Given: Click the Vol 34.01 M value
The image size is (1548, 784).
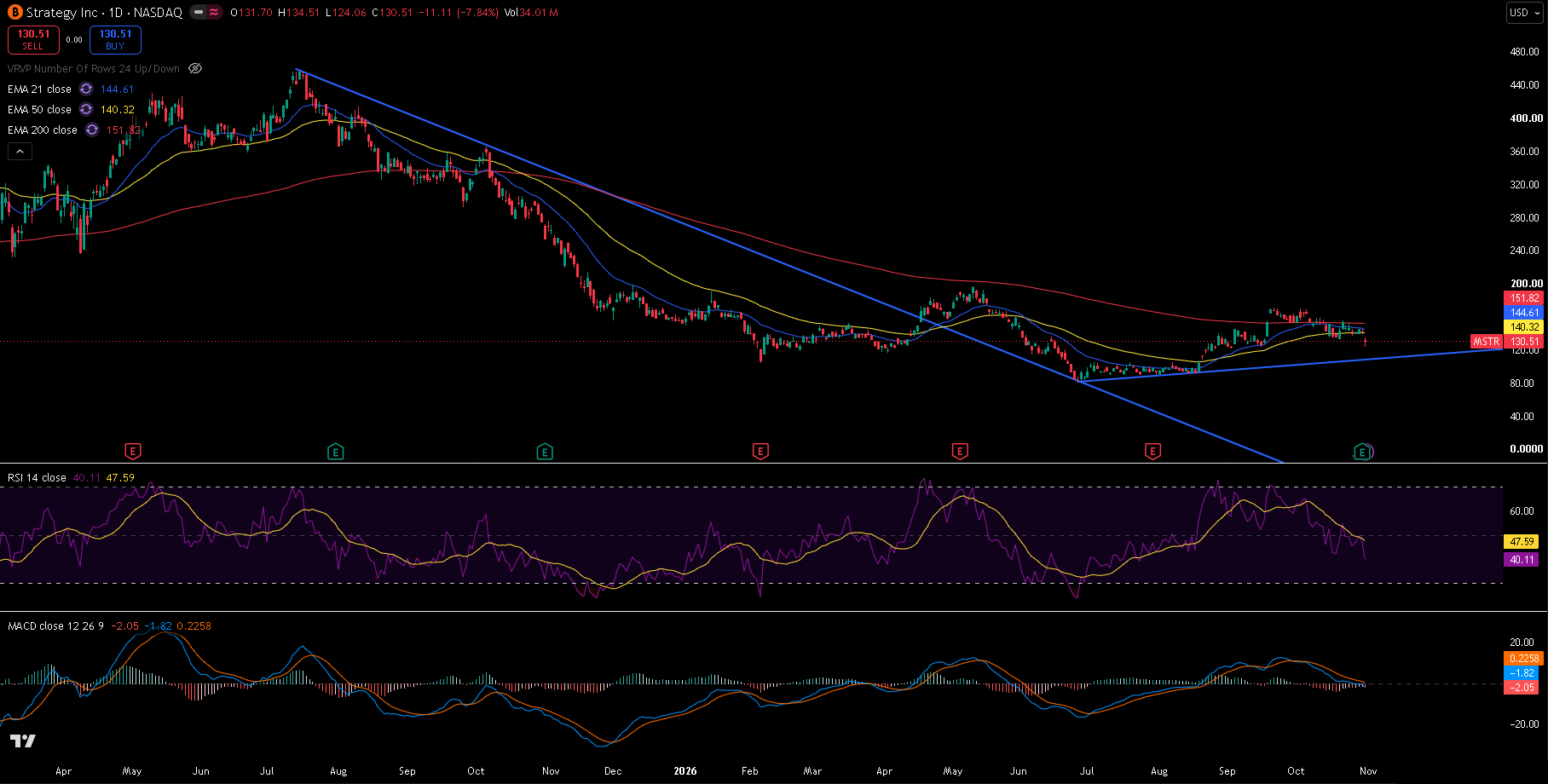Looking at the screenshot, I should (x=531, y=13).
